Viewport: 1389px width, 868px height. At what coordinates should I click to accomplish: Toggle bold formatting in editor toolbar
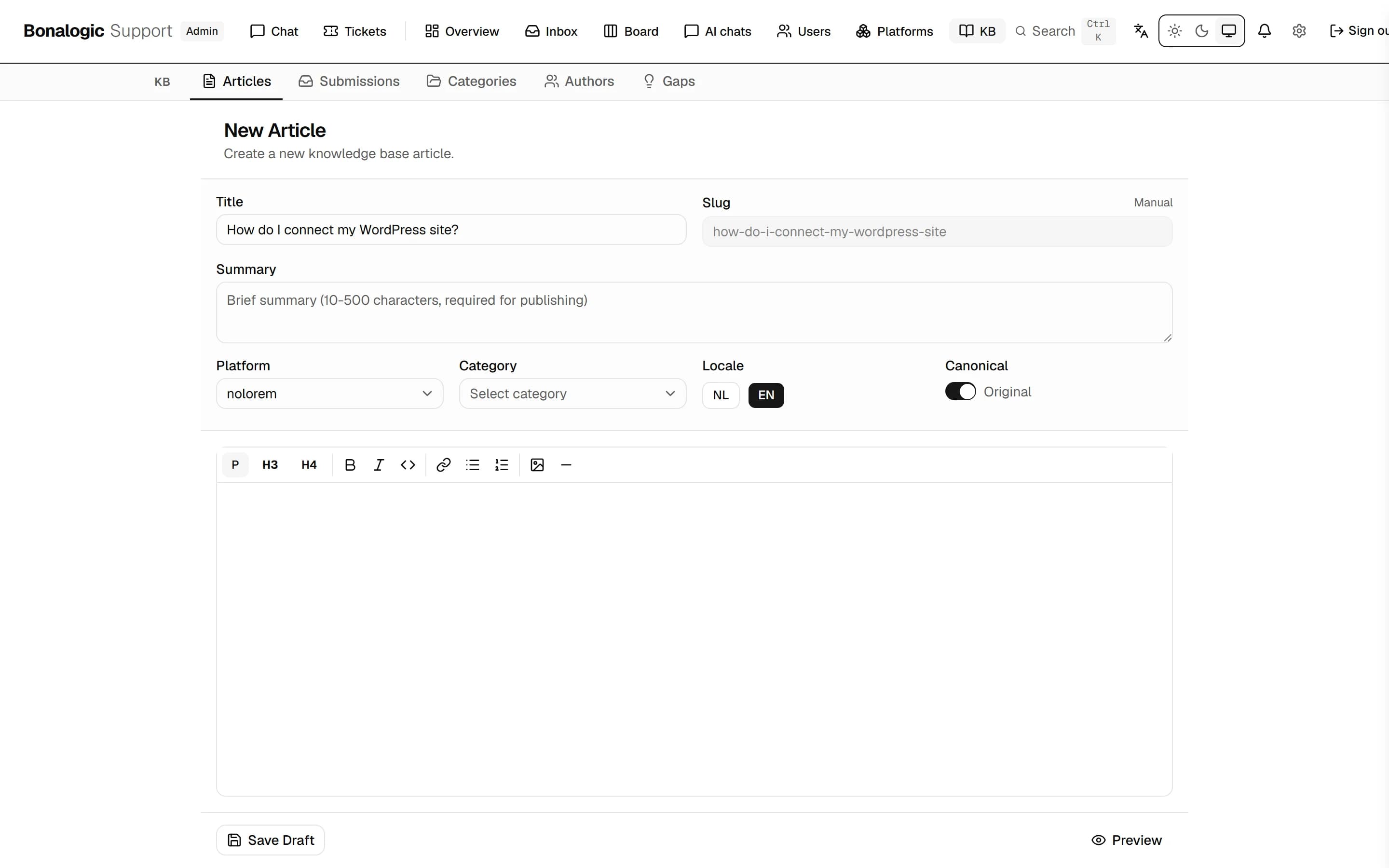(x=350, y=464)
